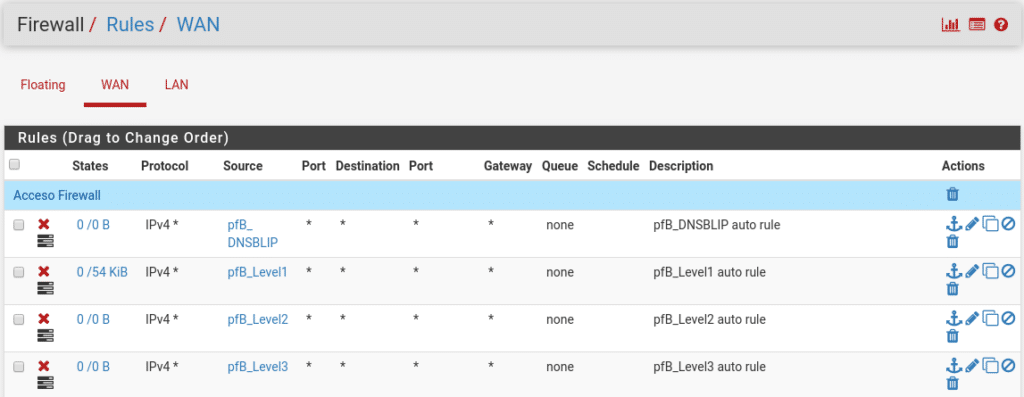Click the red block X on pfB_Level2 row

point(44,319)
